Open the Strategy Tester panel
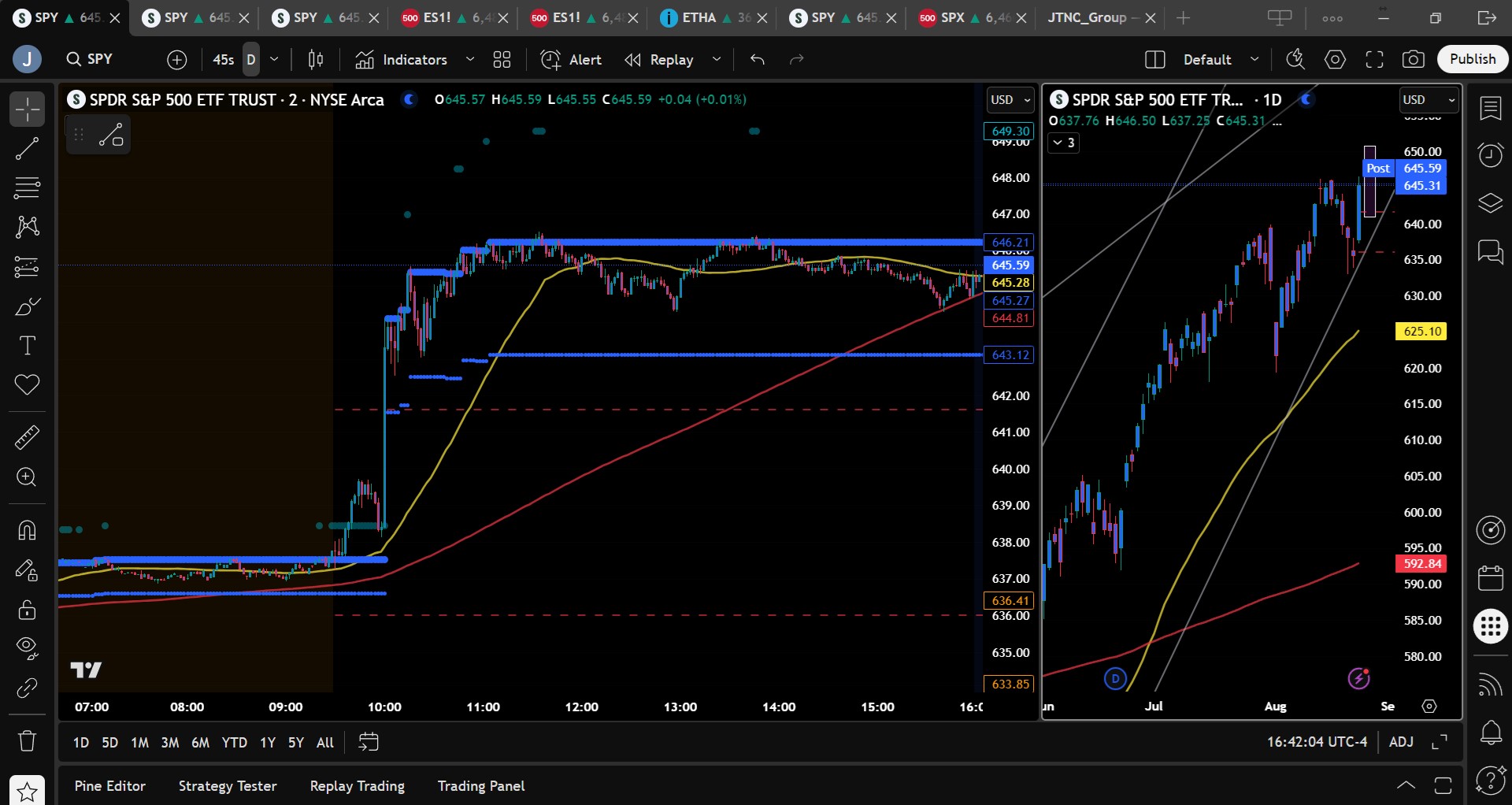Image resolution: width=1512 pixels, height=805 pixels. click(x=228, y=786)
